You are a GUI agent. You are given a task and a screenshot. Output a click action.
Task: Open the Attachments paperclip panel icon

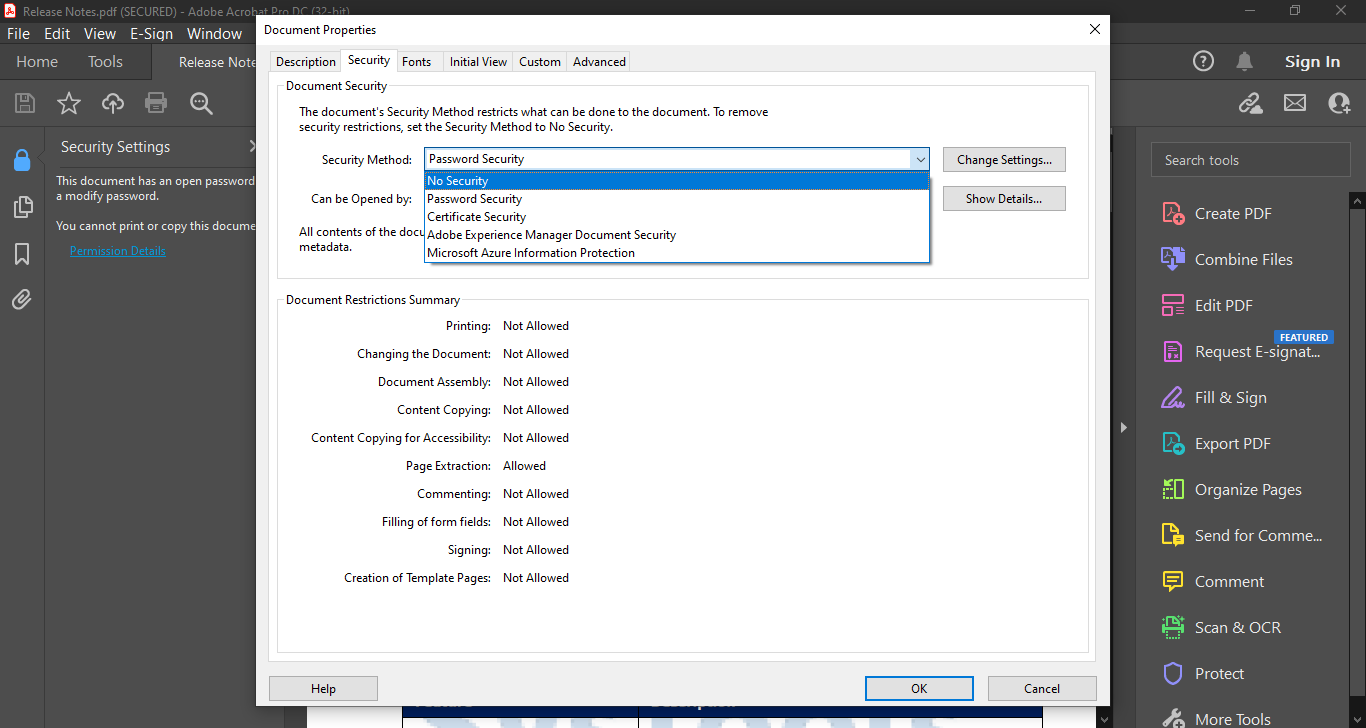point(21,299)
